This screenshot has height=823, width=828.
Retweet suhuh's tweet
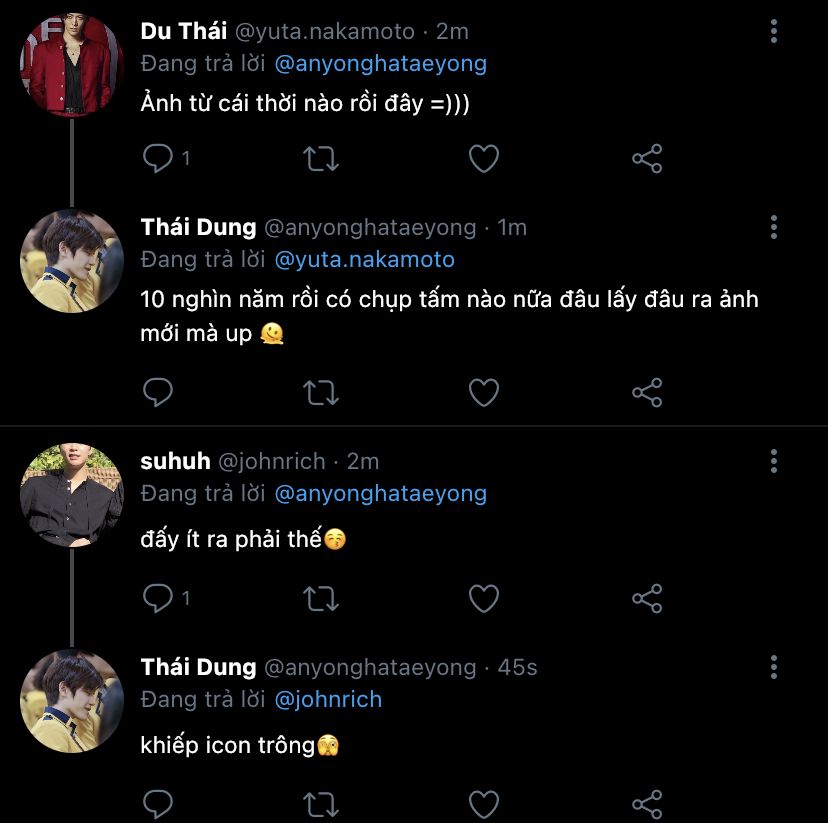coord(321,598)
